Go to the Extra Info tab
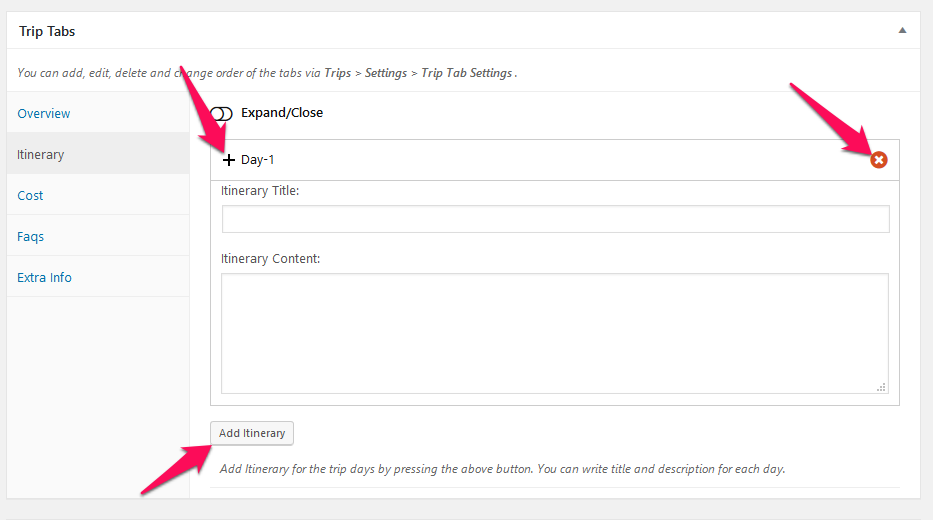Screen dimensions: 933x520 tap(44, 277)
